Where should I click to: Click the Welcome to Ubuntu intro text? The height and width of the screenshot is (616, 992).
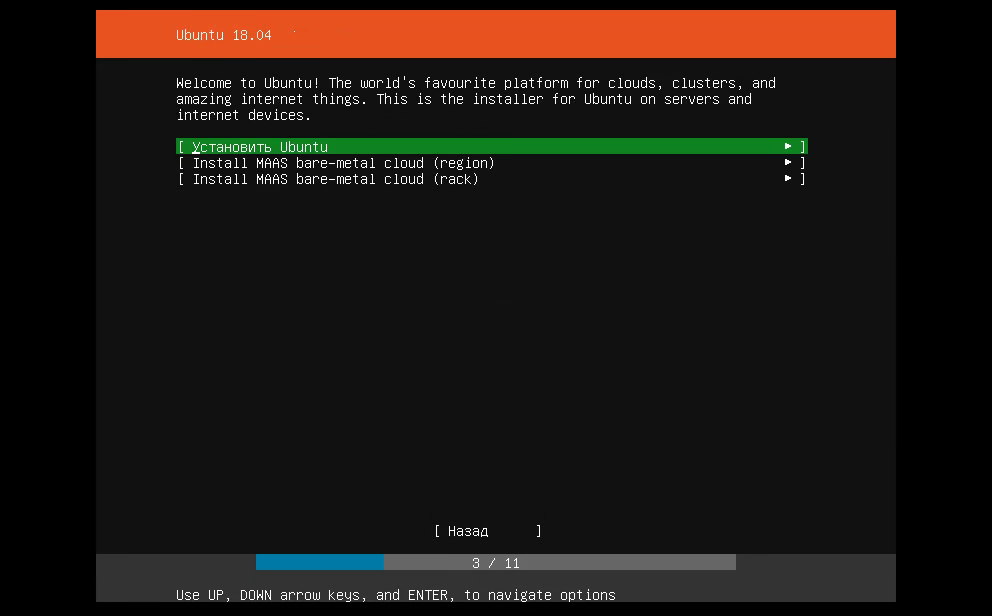[476, 99]
